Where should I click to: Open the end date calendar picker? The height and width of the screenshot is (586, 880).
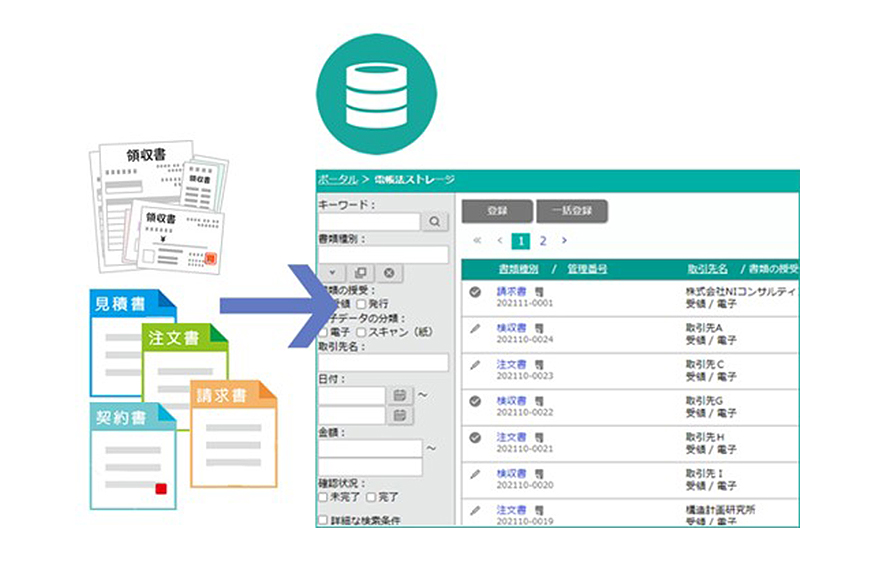pos(400,415)
